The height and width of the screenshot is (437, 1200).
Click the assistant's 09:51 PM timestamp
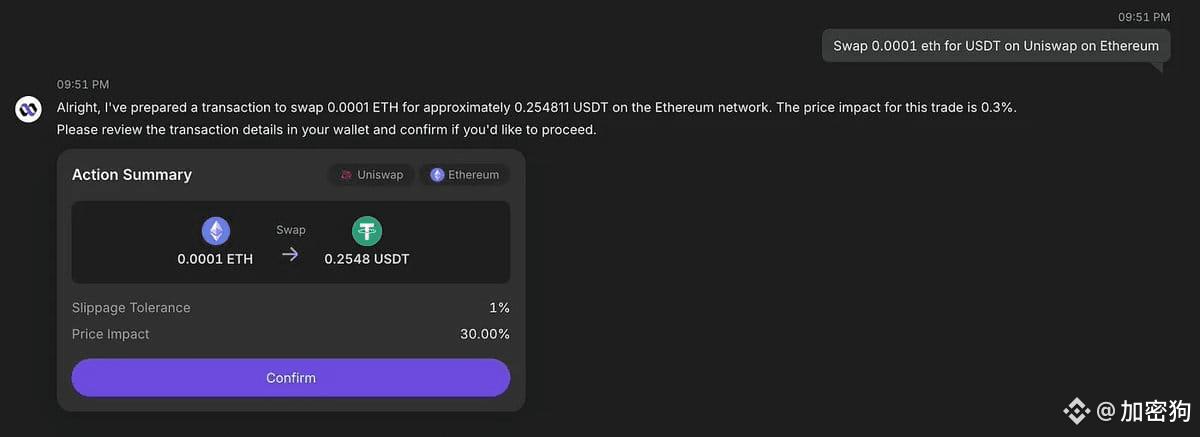click(83, 84)
